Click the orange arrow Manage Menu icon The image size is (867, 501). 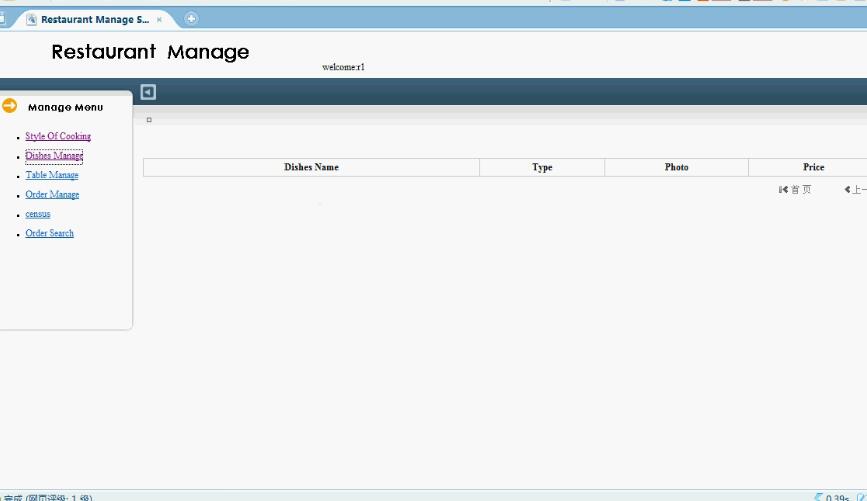pos(9,105)
